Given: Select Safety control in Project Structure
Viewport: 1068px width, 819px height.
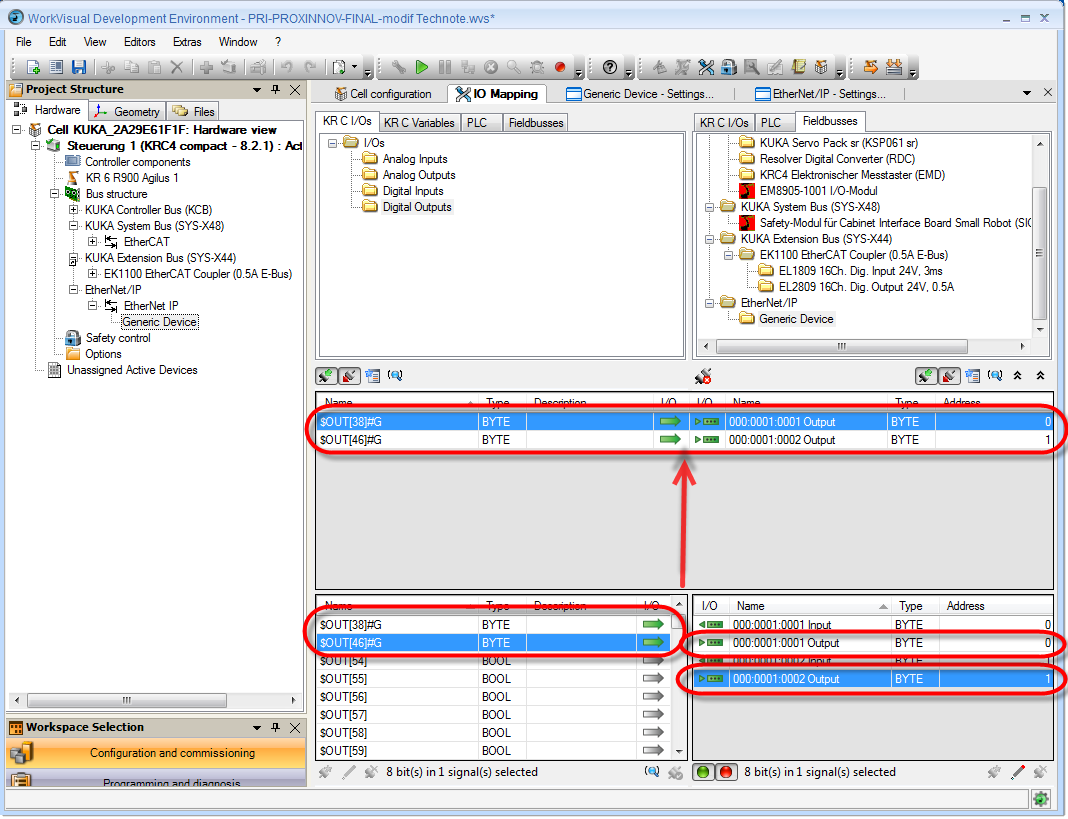Looking at the screenshot, I should pos(118,338).
